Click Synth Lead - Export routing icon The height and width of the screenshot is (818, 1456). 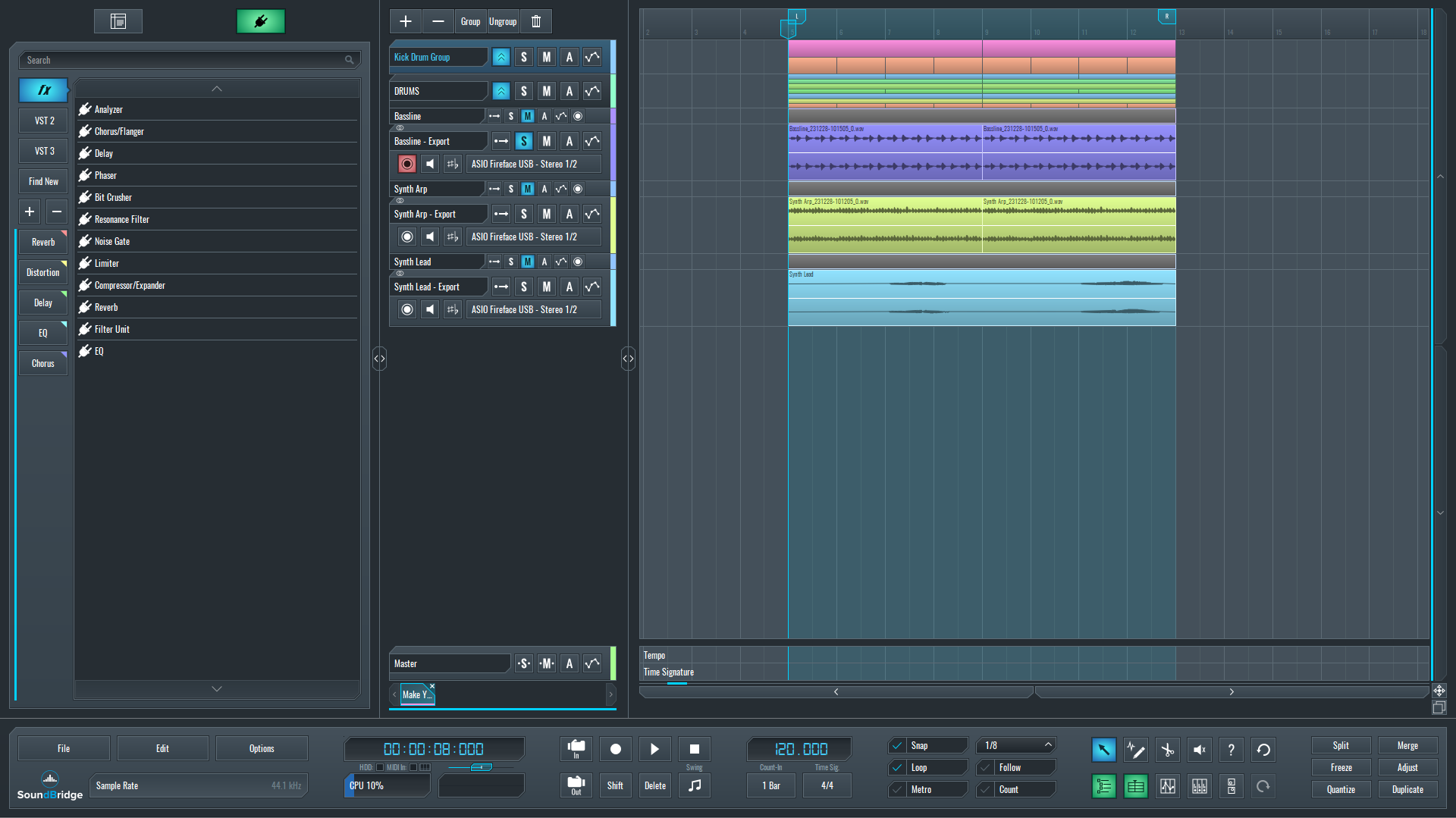tap(501, 287)
